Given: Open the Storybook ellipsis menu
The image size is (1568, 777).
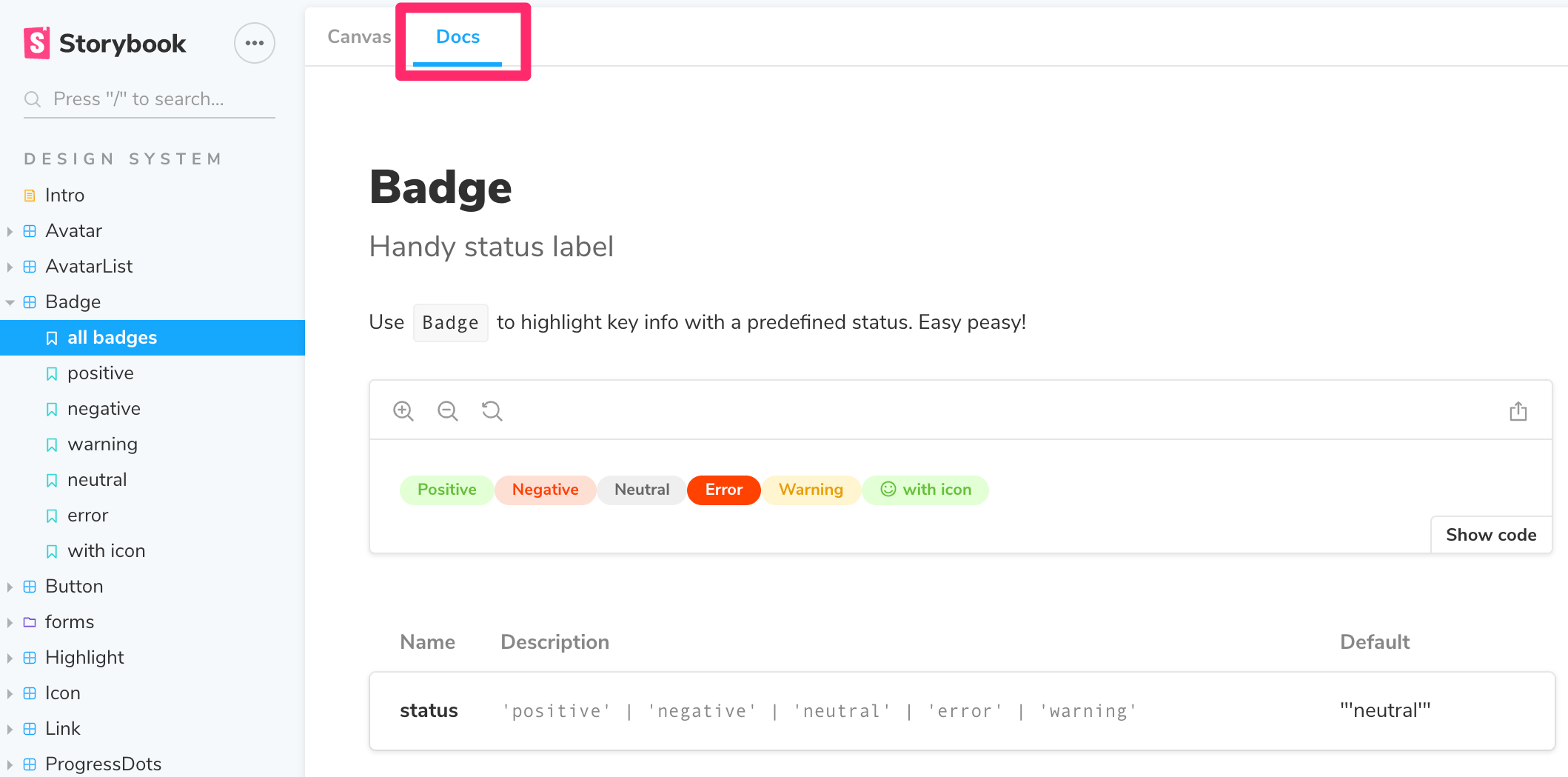Looking at the screenshot, I should point(254,43).
